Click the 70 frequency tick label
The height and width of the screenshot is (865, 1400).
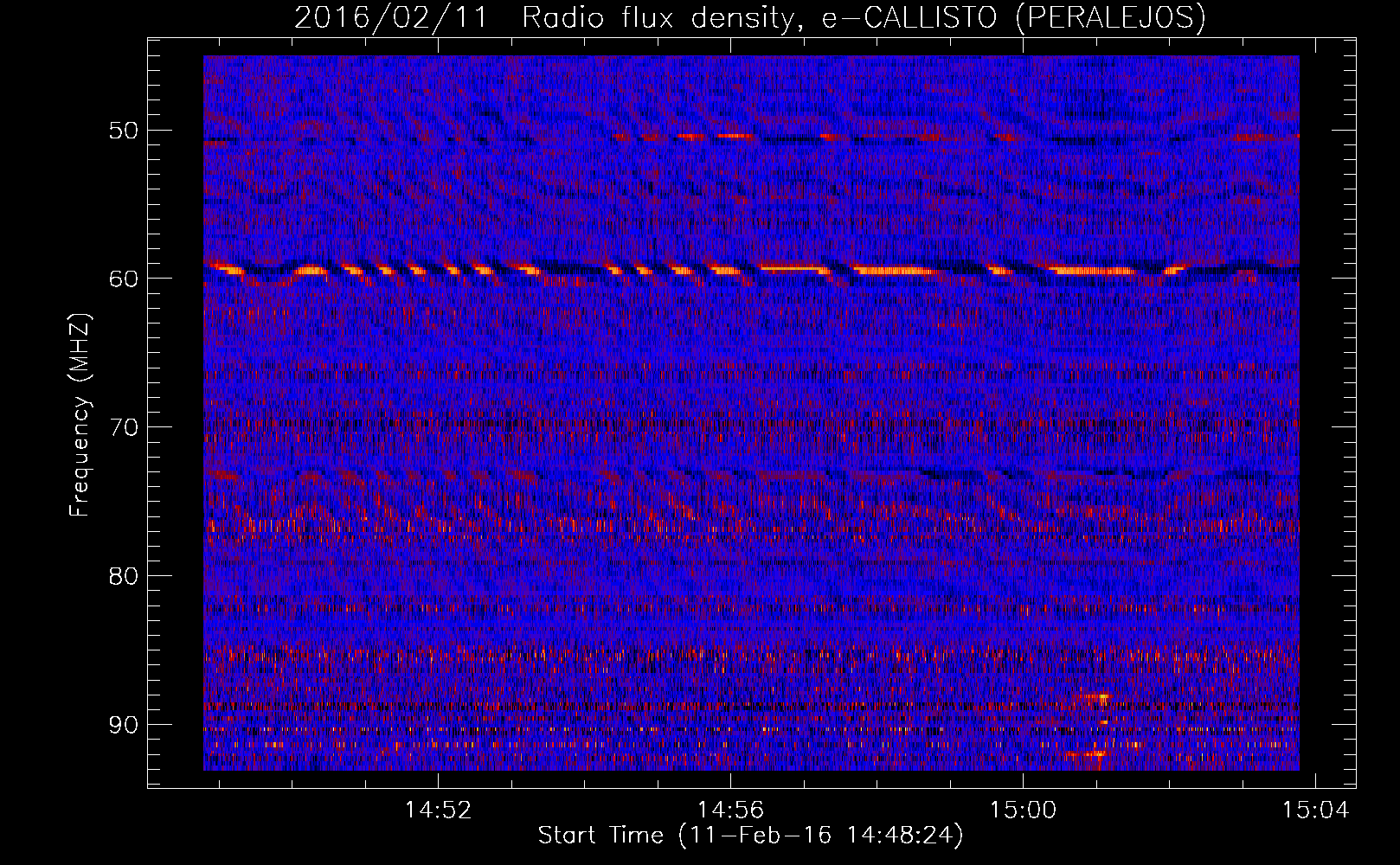123,427
